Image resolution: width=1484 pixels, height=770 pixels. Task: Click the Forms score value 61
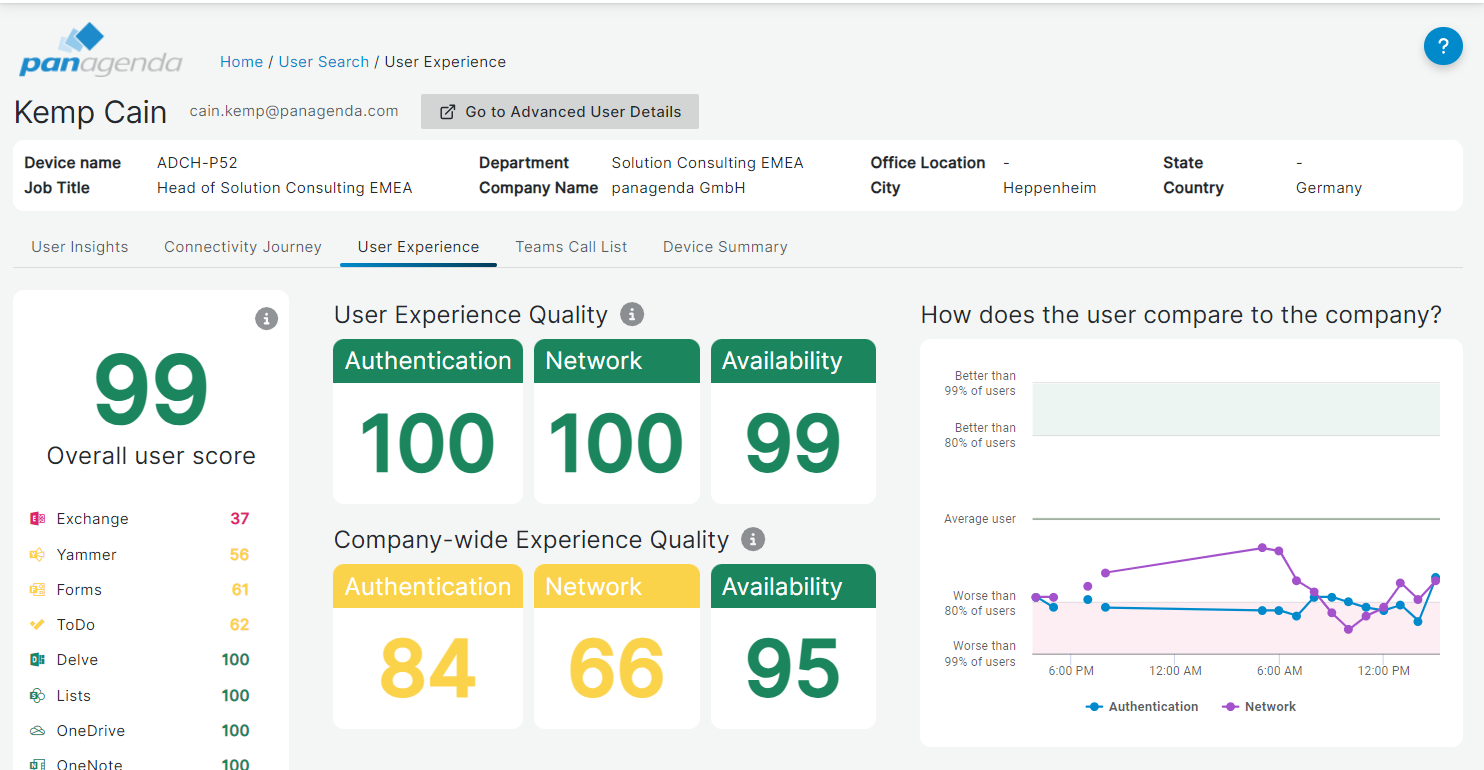[x=240, y=590]
